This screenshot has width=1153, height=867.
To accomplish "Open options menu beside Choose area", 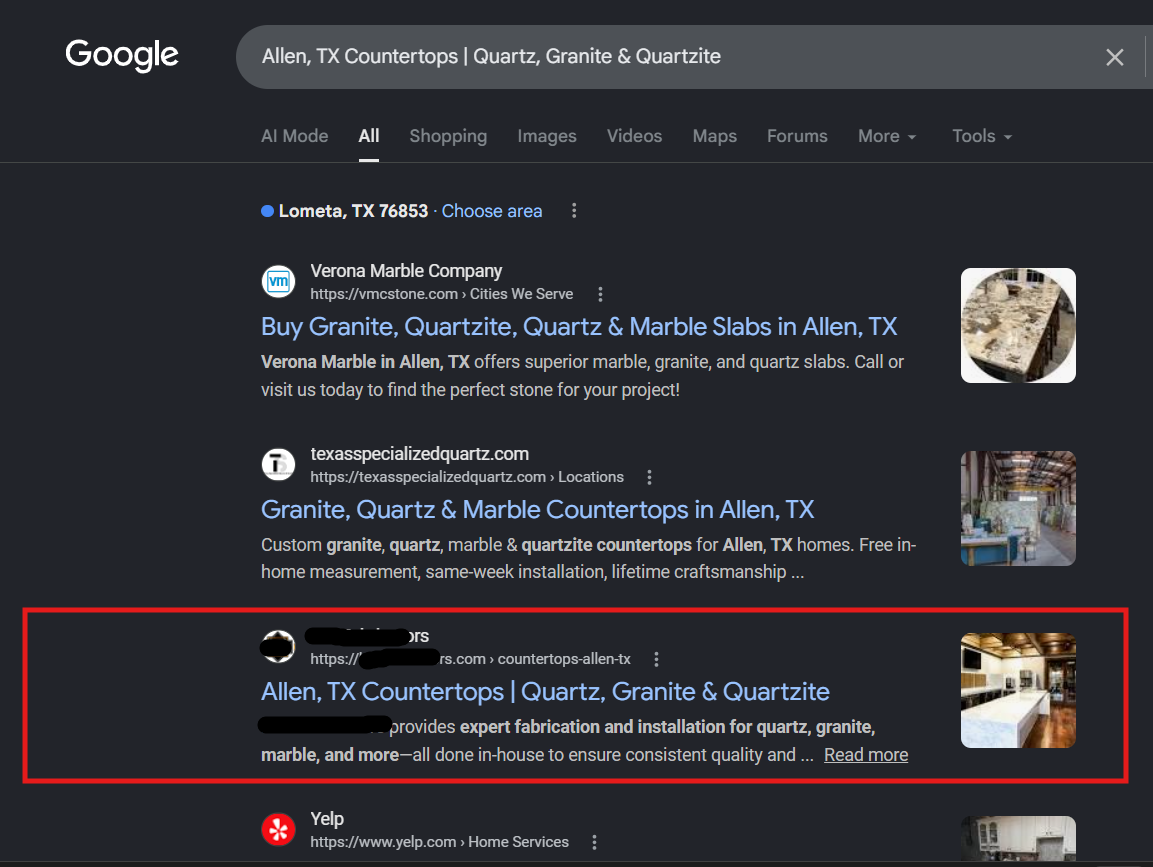I will [x=574, y=211].
